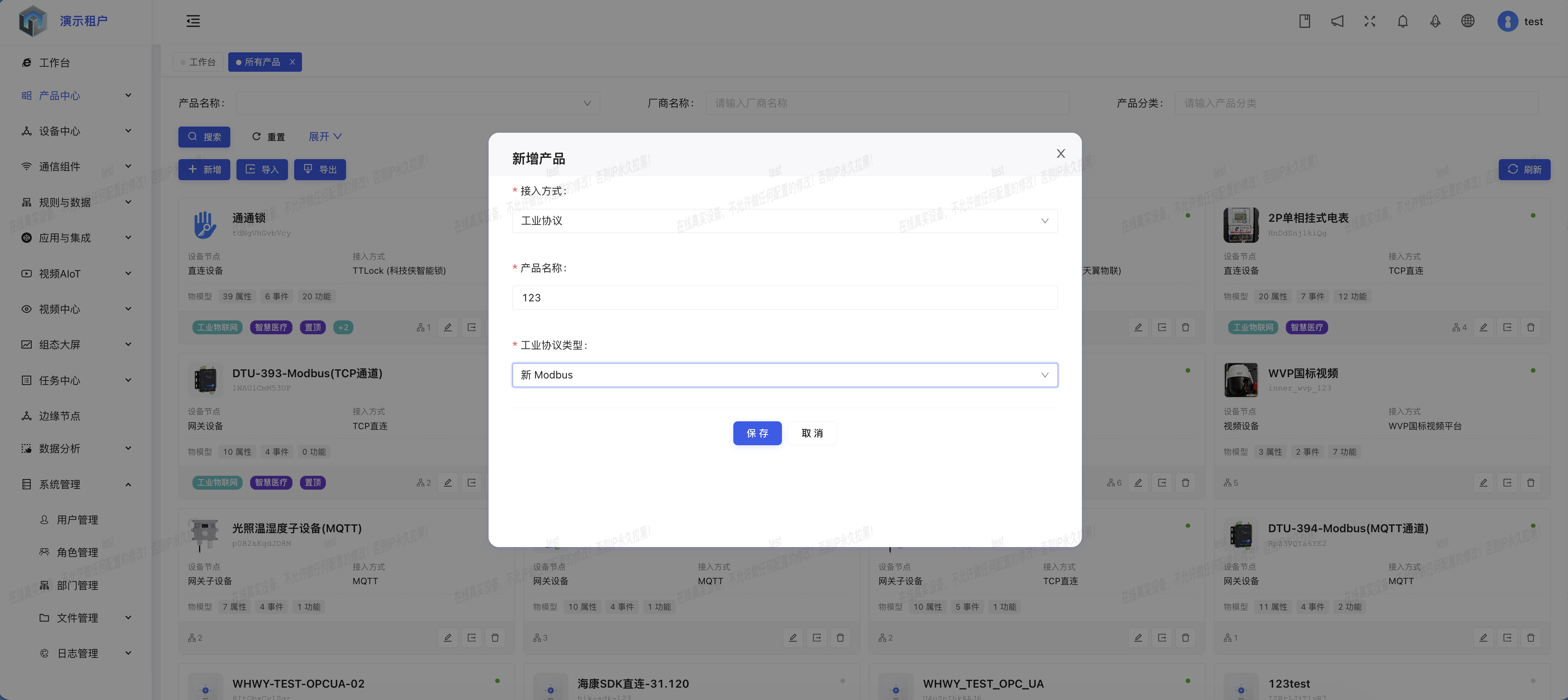Image resolution: width=1568 pixels, height=700 pixels.
Task: Expand more filters with 展开
Action: click(x=325, y=136)
